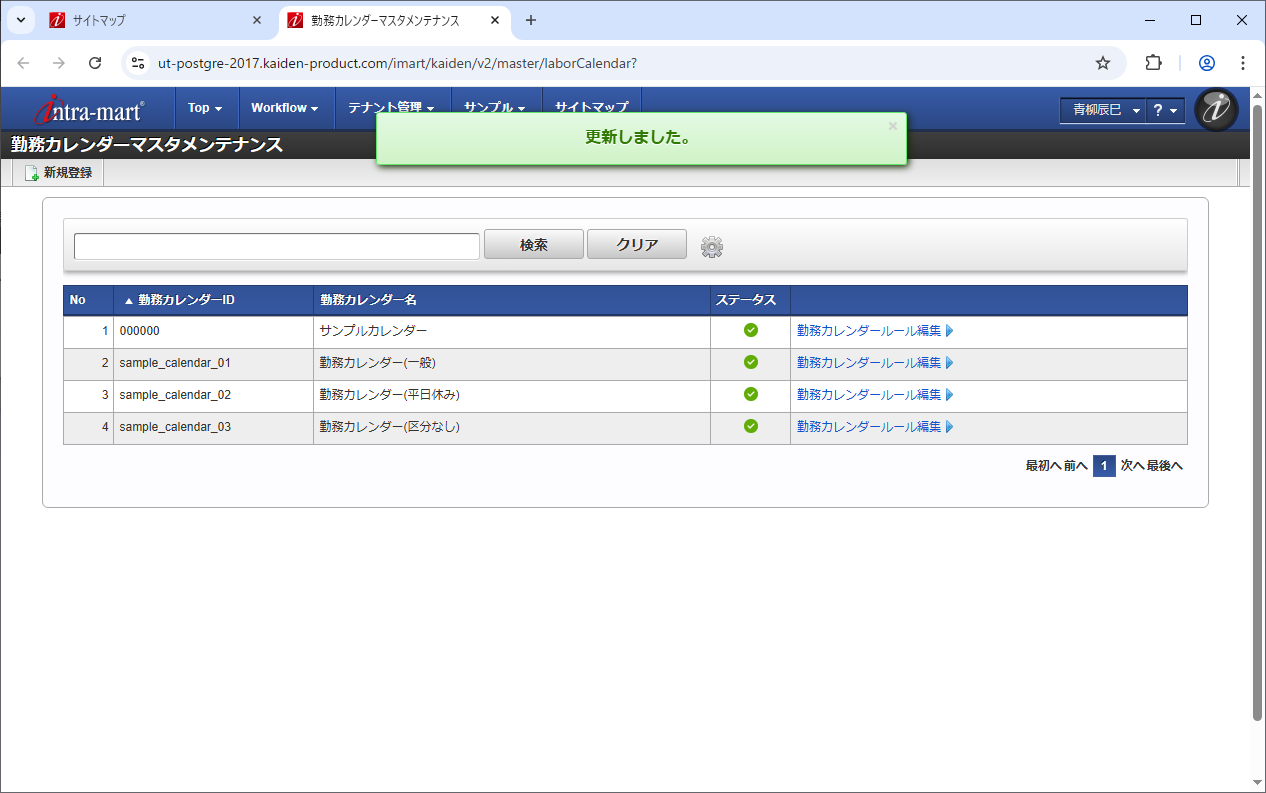Expand the Top dropdown menu
Image resolution: width=1266 pixels, height=793 pixels.
click(x=205, y=108)
